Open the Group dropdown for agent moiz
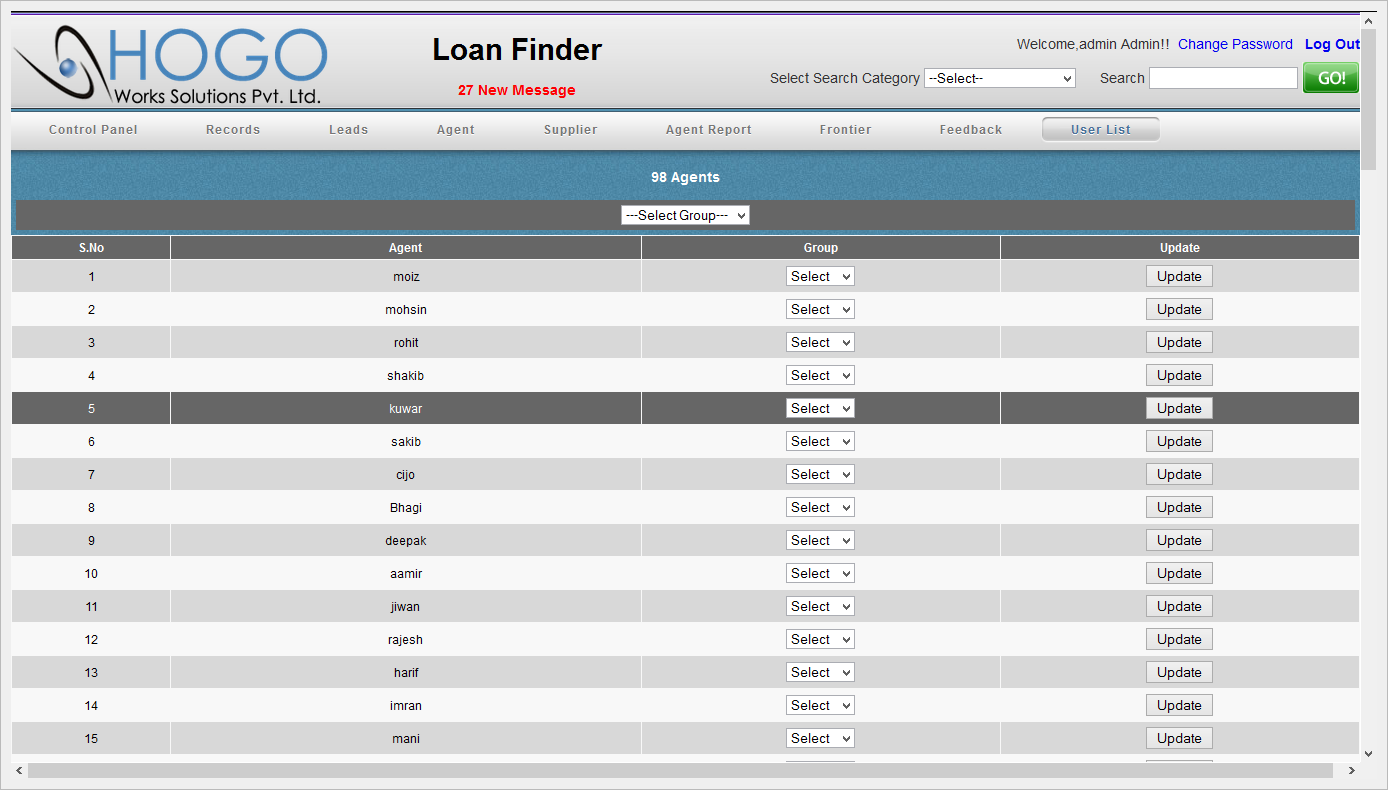The width and height of the screenshot is (1388, 790). (x=820, y=277)
